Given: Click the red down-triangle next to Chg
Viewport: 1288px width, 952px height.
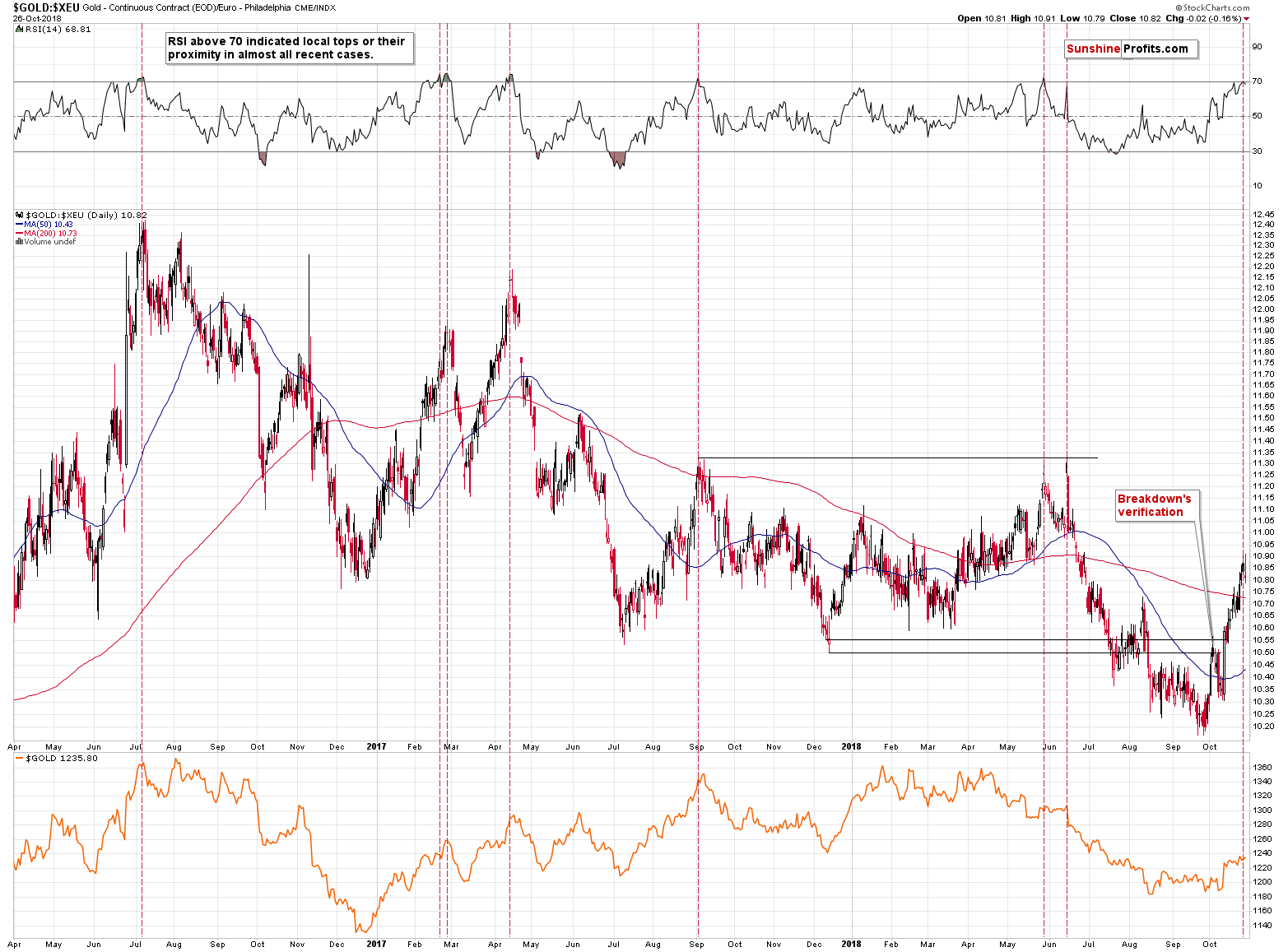Looking at the screenshot, I should (x=1246, y=19).
